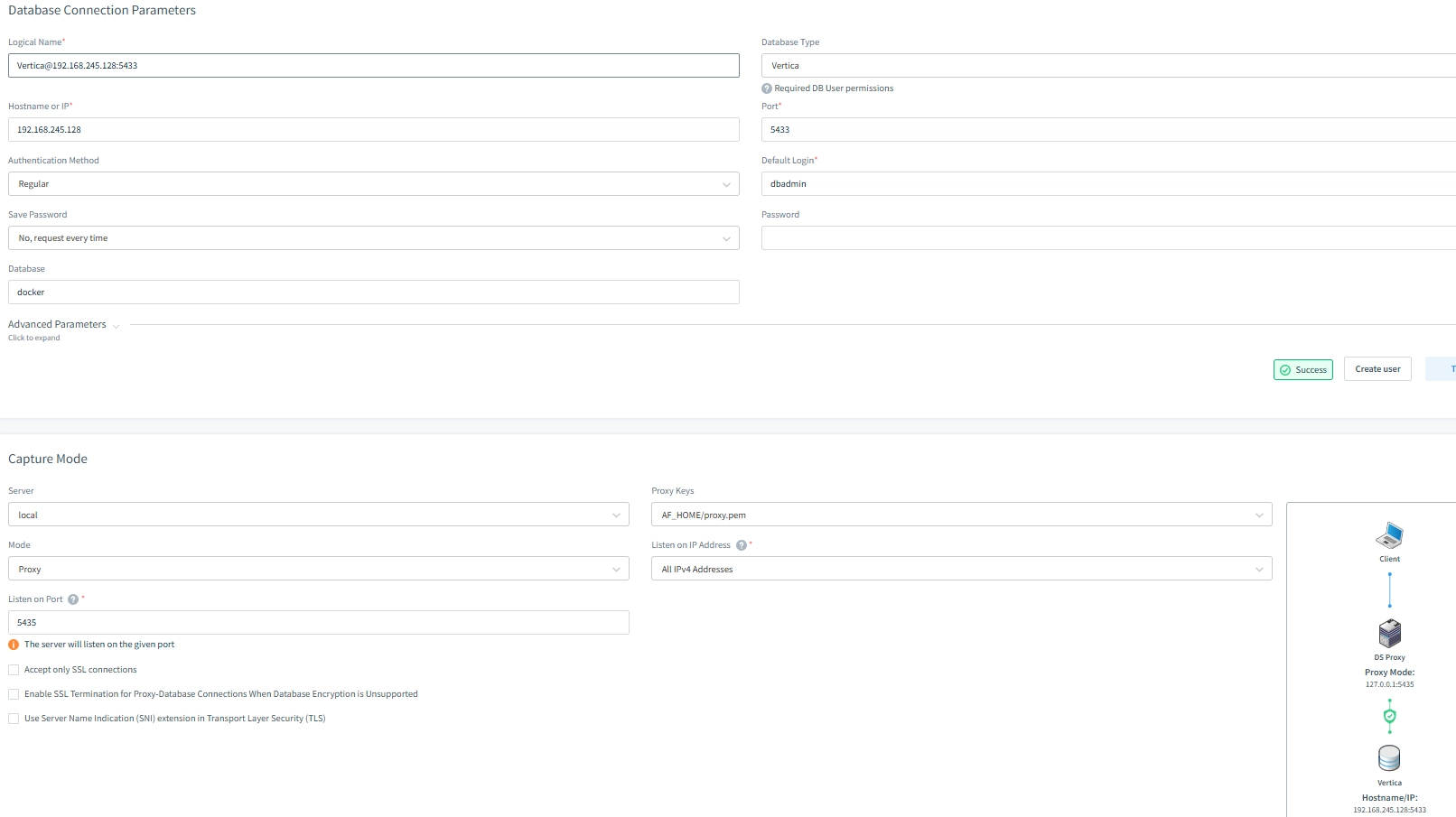
Task: Click the Create user button
Action: 1377,369
